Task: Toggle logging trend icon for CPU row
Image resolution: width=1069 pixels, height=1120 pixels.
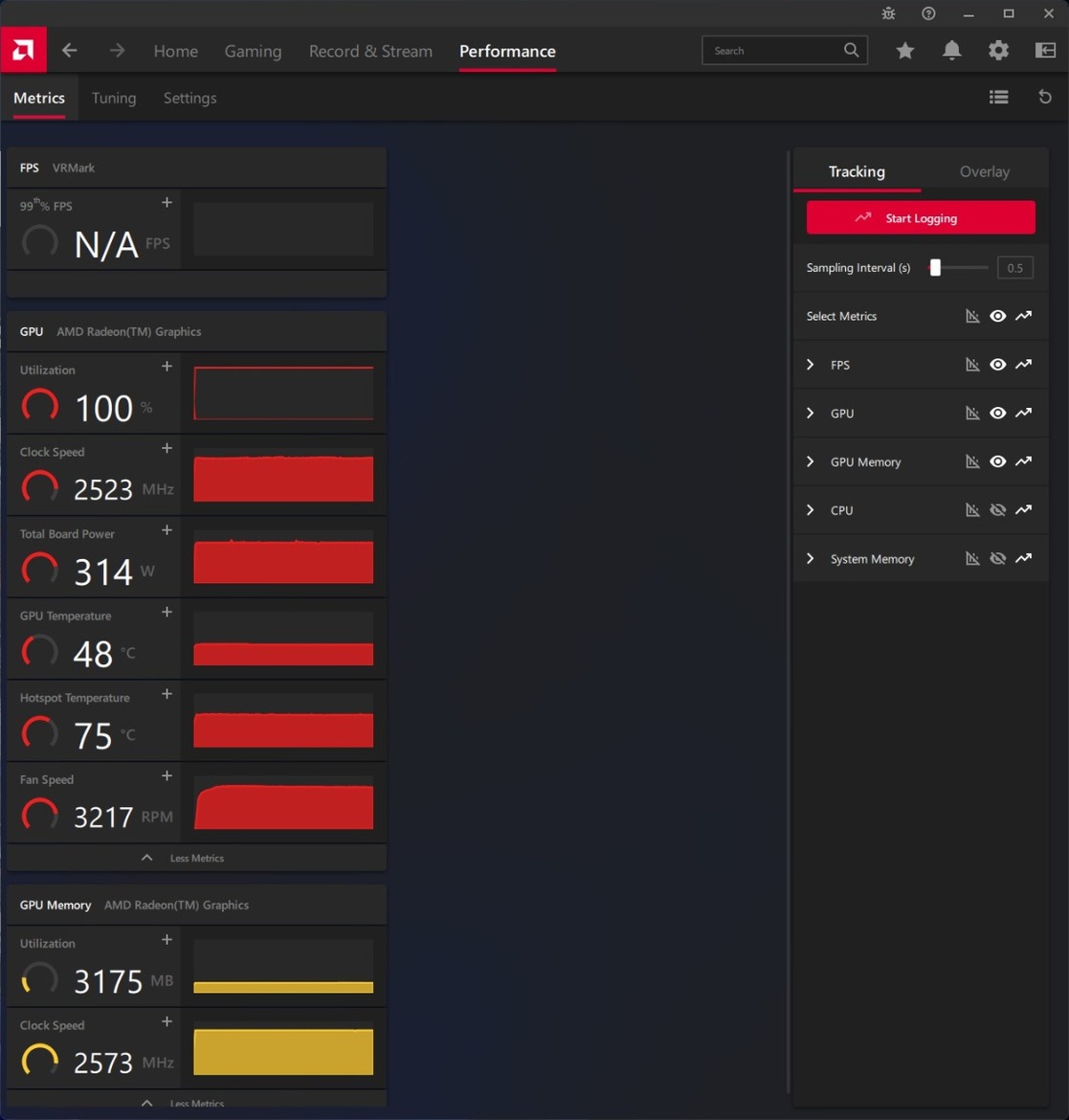Action: (x=1023, y=510)
